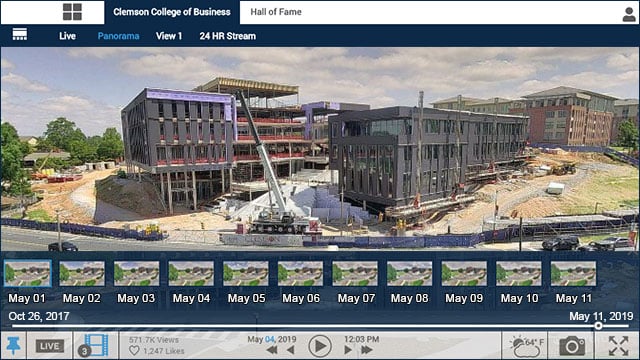Select the May 07 thumbnail
The height and width of the screenshot is (360, 640).
pos(355,273)
